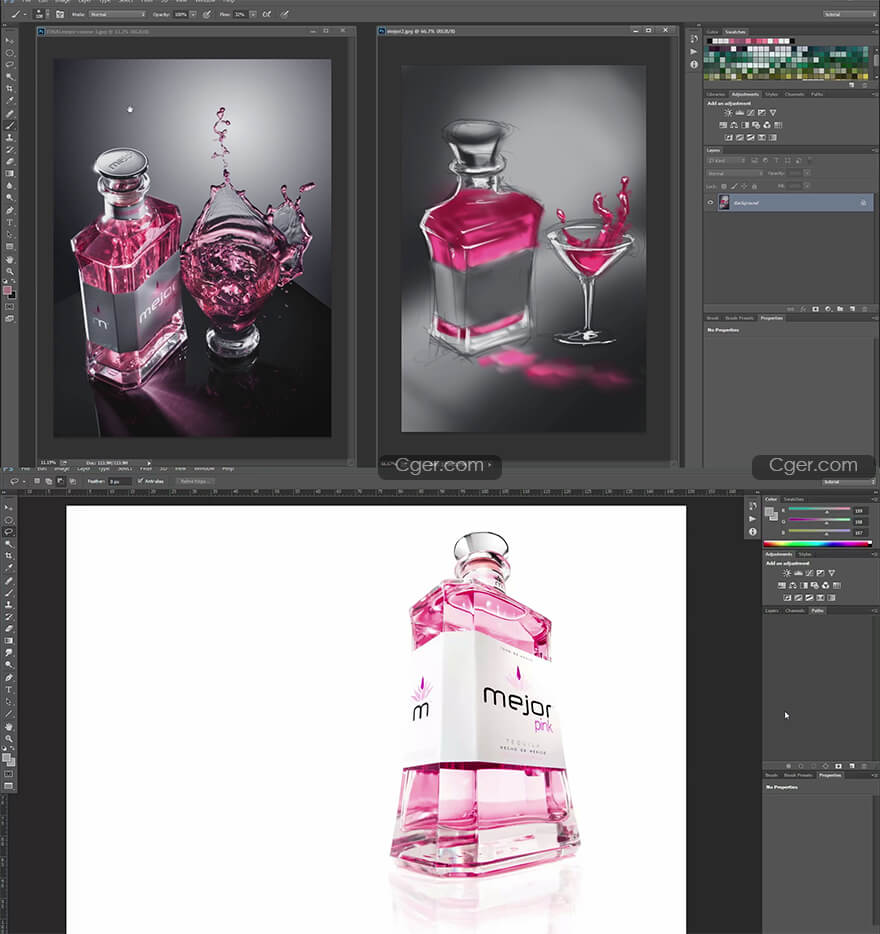Image resolution: width=880 pixels, height=934 pixels.
Task: Select the Brush tool in the upper Photoshop toolbar
Action: pos(10,126)
